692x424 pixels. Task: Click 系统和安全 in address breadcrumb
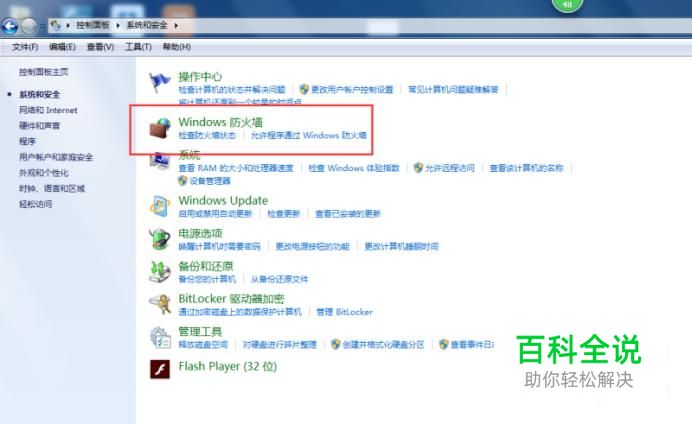(x=147, y=25)
